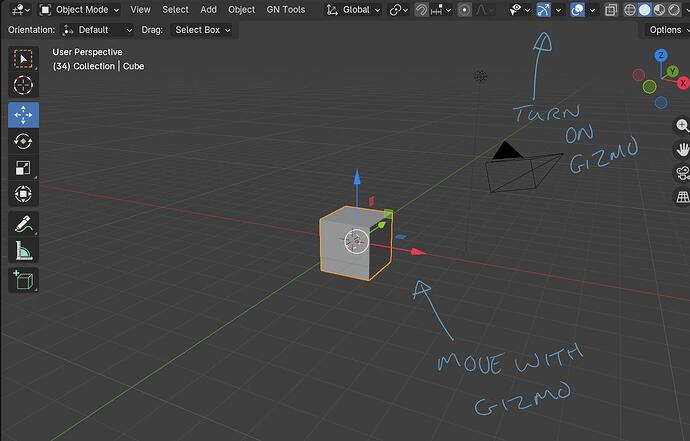The image size is (690, 441).
Task: Select the Add Cube tool
Action: click(x=23, y=280)
